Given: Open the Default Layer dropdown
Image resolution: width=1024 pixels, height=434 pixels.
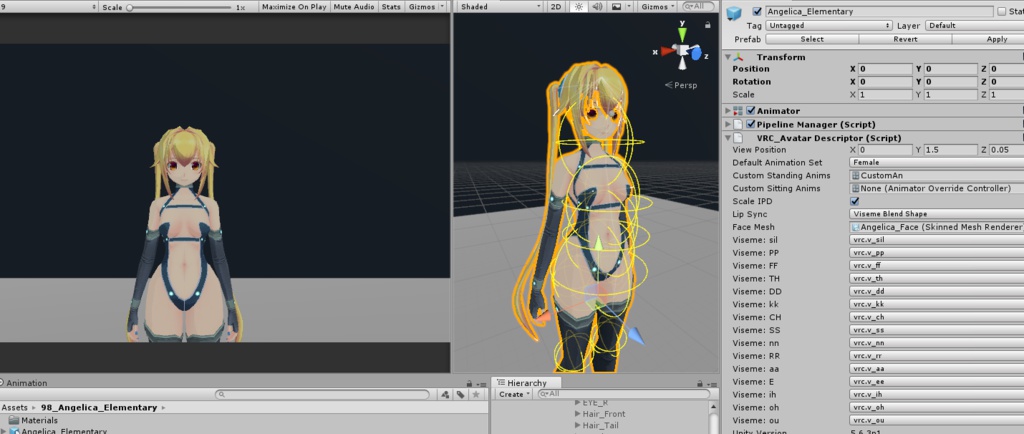Looking at the screenshot, I should click(974, 25).
